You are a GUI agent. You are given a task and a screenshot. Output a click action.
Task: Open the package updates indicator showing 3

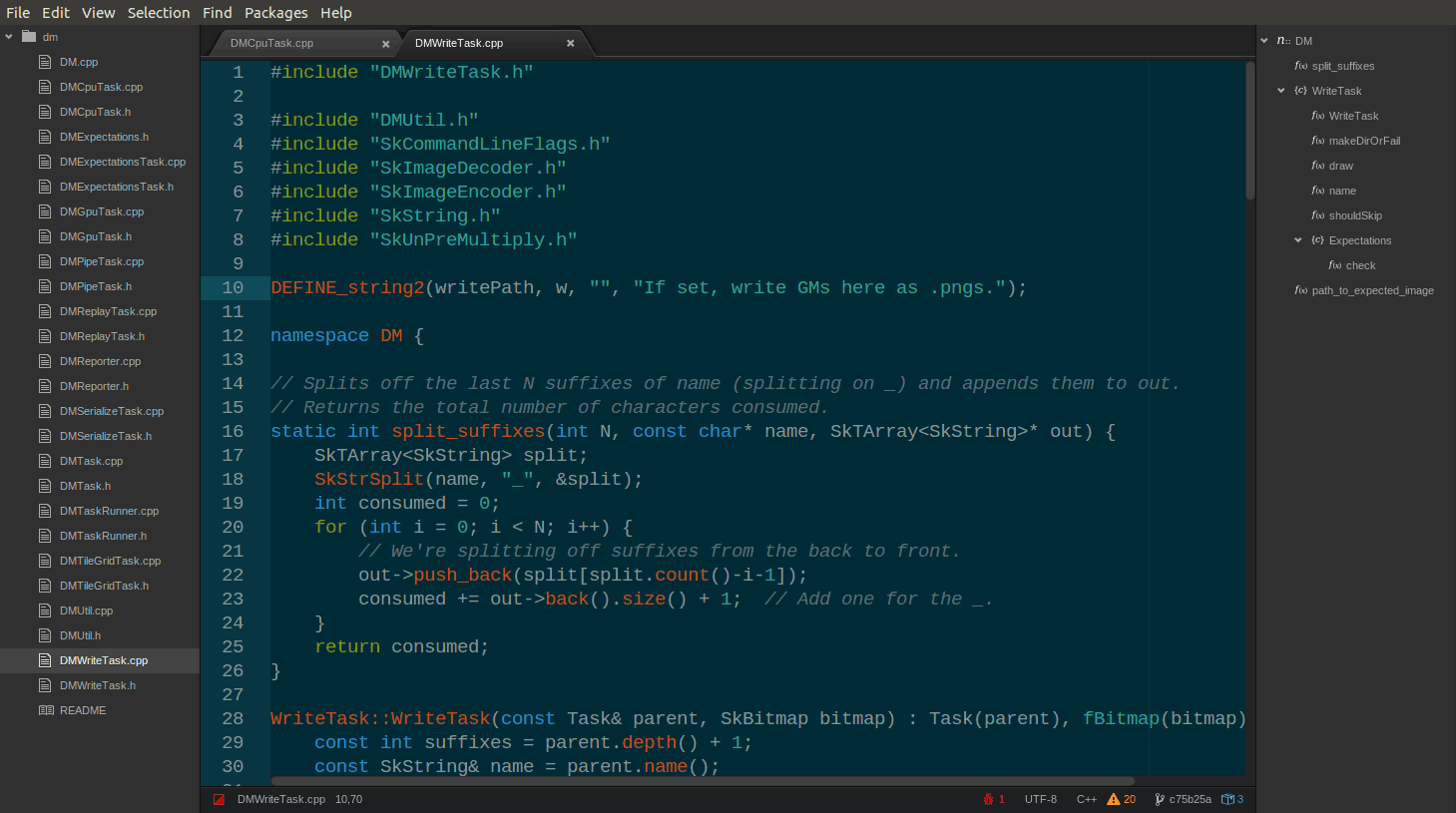pyautogui.click(x=1232, y=799)
